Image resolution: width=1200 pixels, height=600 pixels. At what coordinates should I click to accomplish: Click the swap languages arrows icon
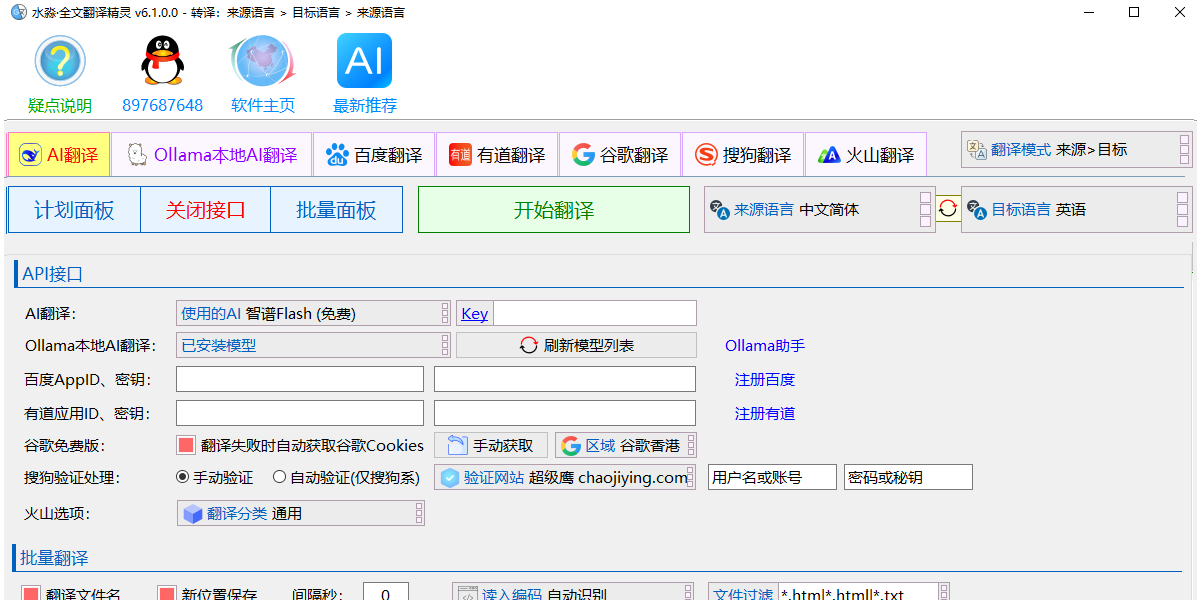(x=948, y=209)
